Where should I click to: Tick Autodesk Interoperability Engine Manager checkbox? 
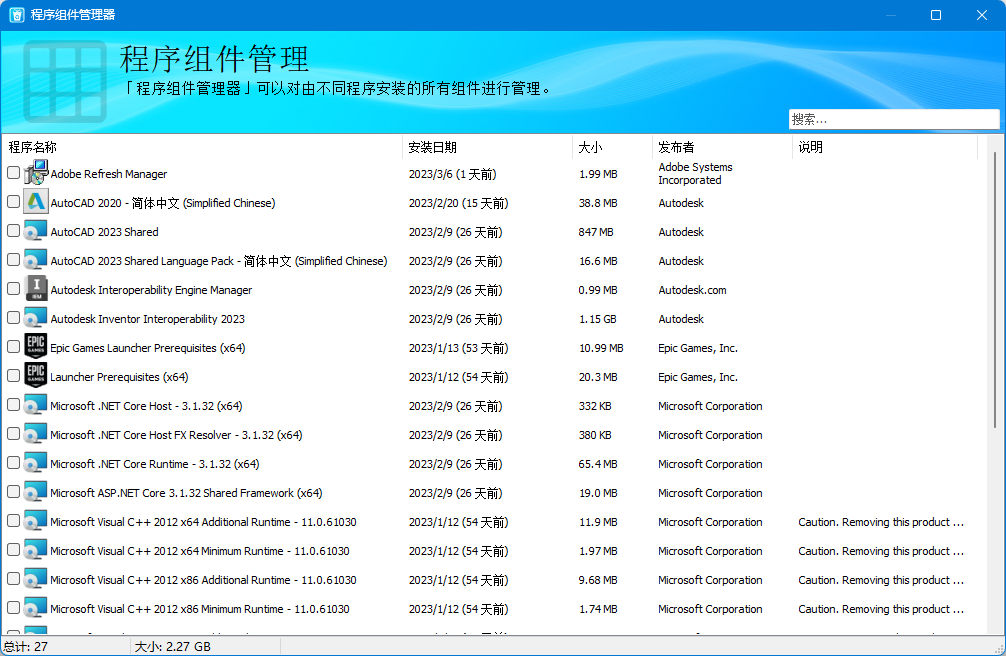[13, 289]
